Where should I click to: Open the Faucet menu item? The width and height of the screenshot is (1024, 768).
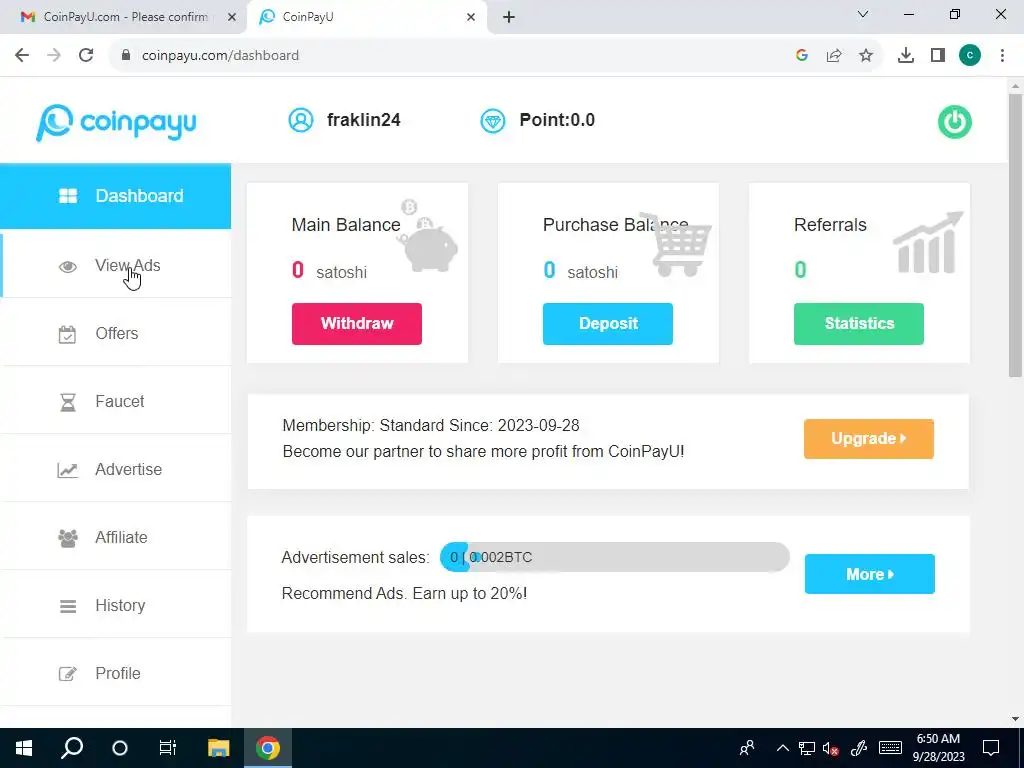[116, 402]
